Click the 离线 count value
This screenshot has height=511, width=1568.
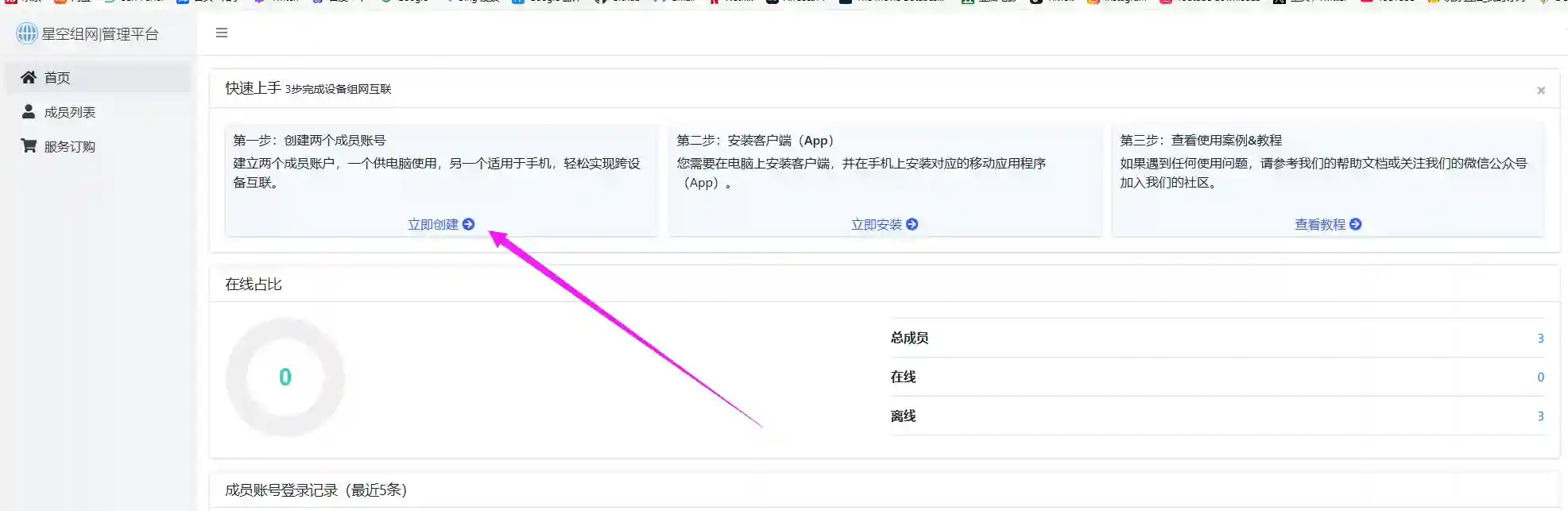tap(1540, 416)
